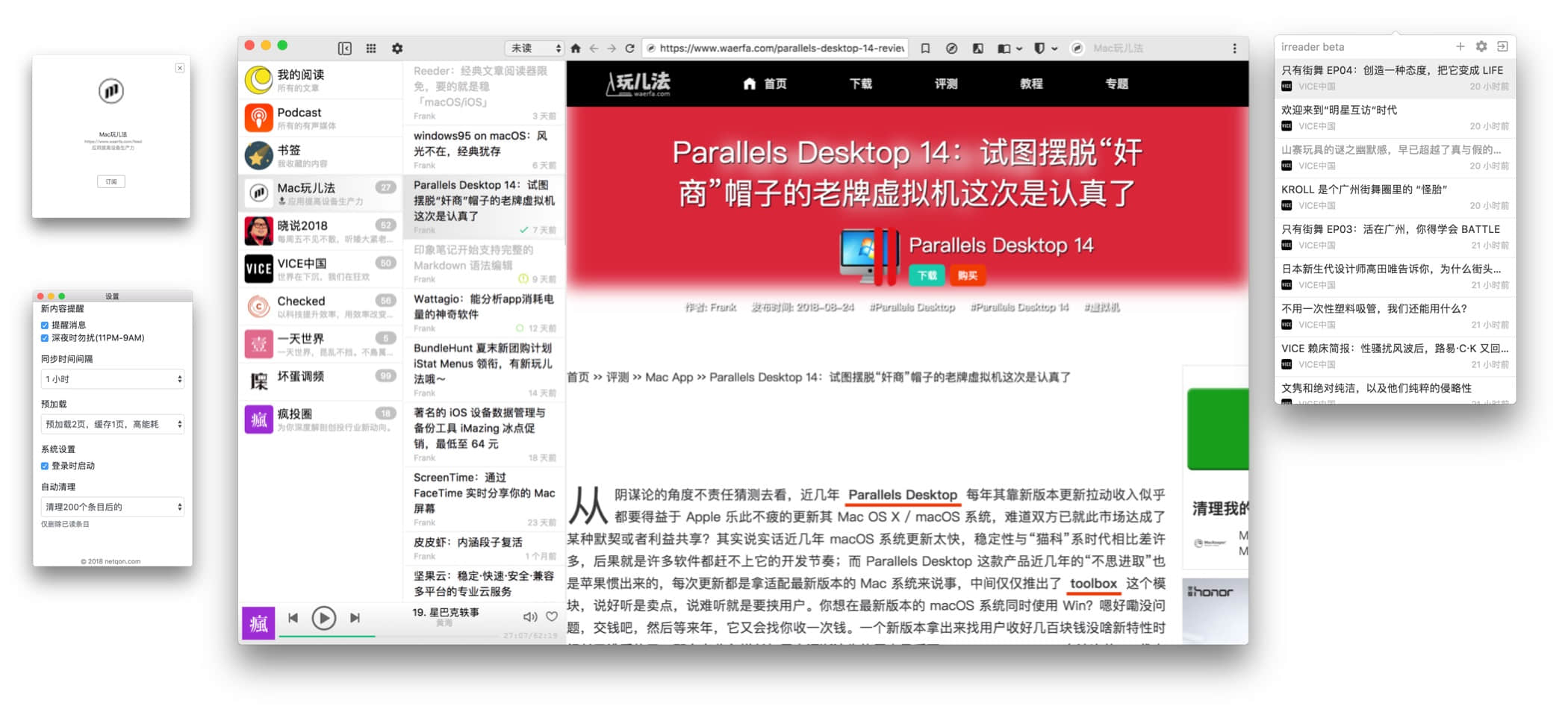Select the Mac玩儿法 feed
This screenshot has width=1568, height=715.
(x=320, y=193)
